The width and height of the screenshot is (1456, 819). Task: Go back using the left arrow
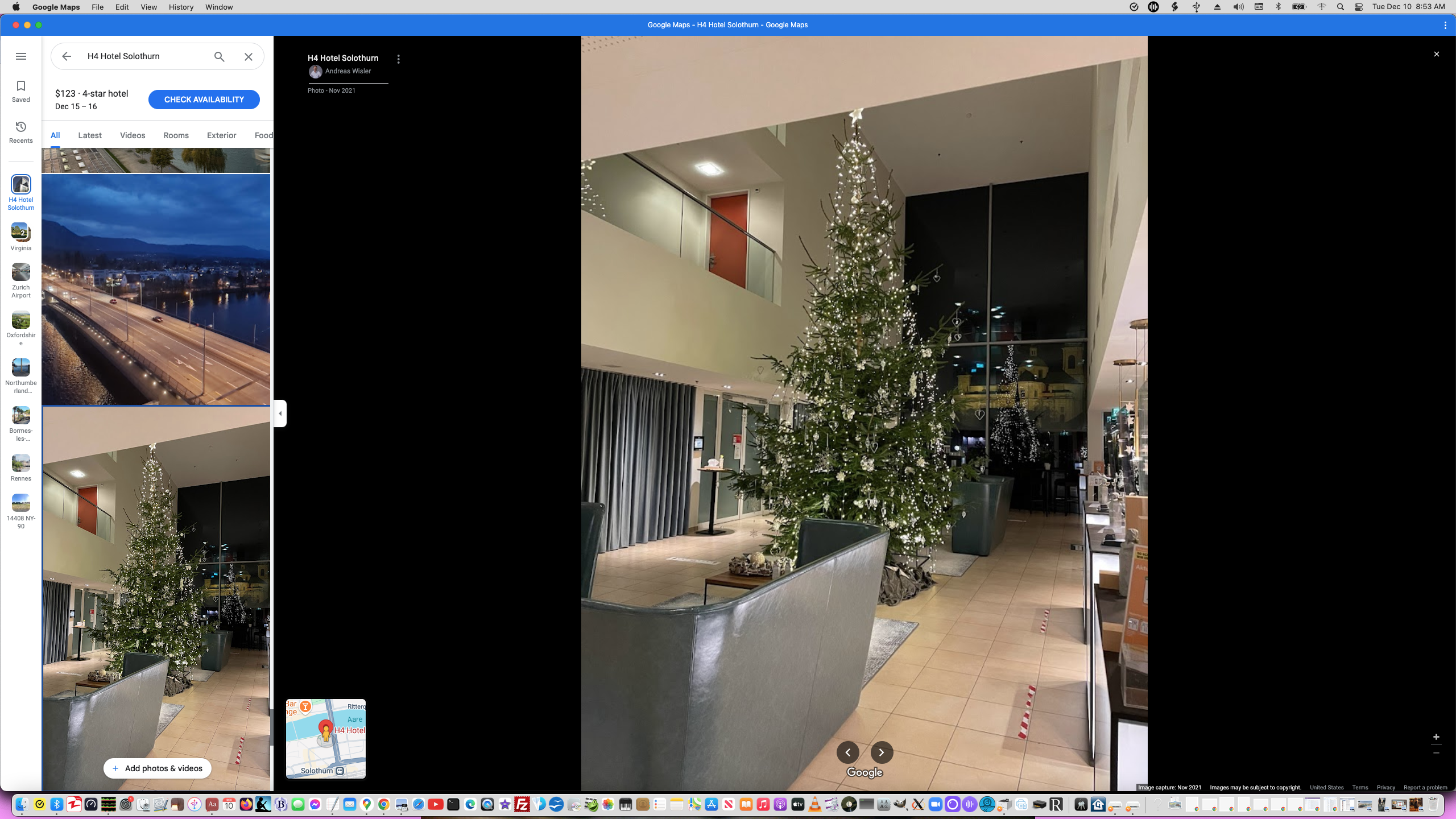[x=67, y=56]
